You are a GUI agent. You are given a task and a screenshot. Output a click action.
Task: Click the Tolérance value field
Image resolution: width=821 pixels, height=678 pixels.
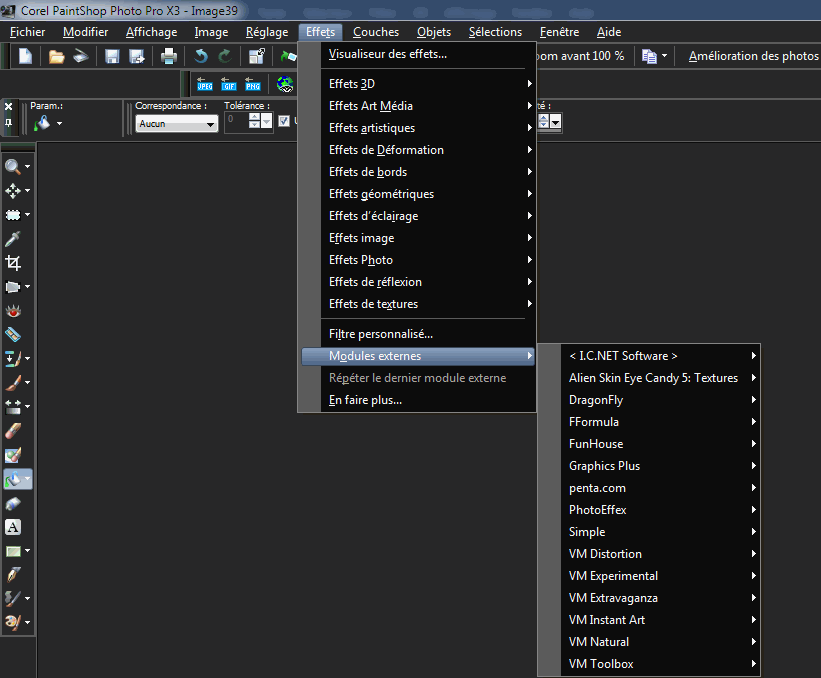click(x=236, y=122)
